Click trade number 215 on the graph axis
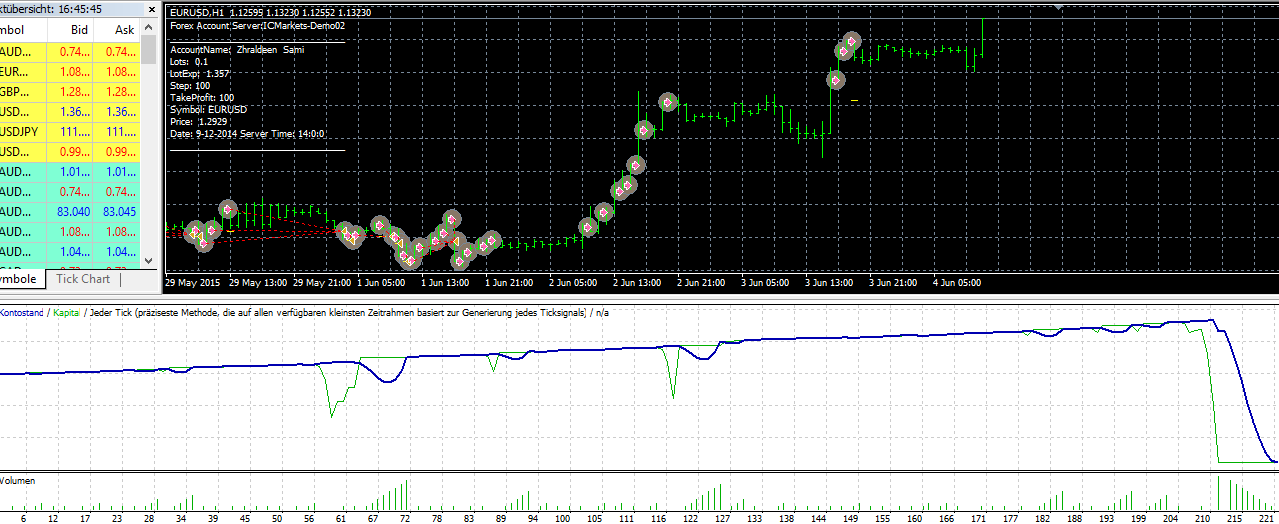Image resolution: width=1279 pixels, height=524 pixels. pos(1235,518)
